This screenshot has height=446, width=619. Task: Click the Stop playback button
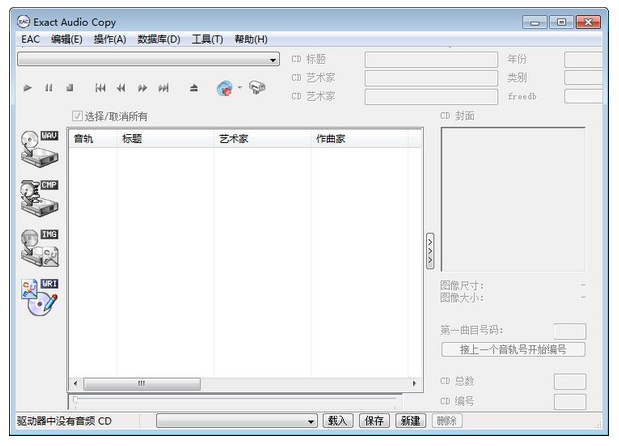[x=70, y=88]
